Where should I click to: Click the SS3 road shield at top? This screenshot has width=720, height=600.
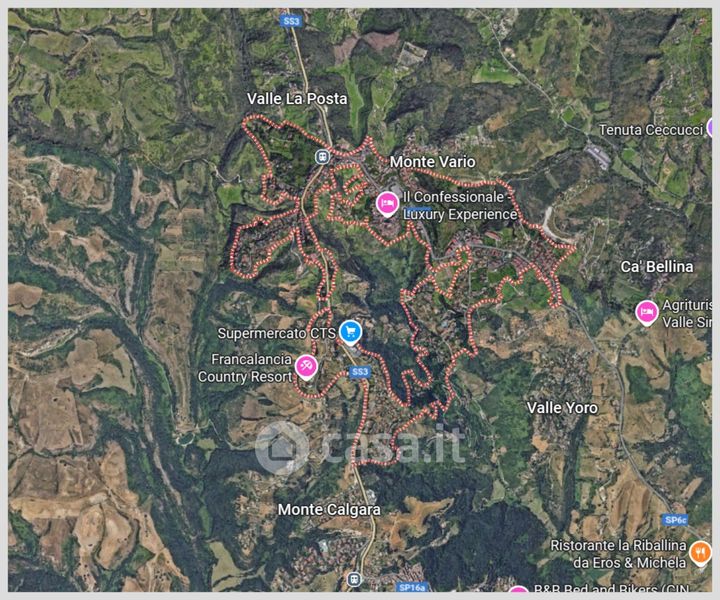click(x=291, y=21)
